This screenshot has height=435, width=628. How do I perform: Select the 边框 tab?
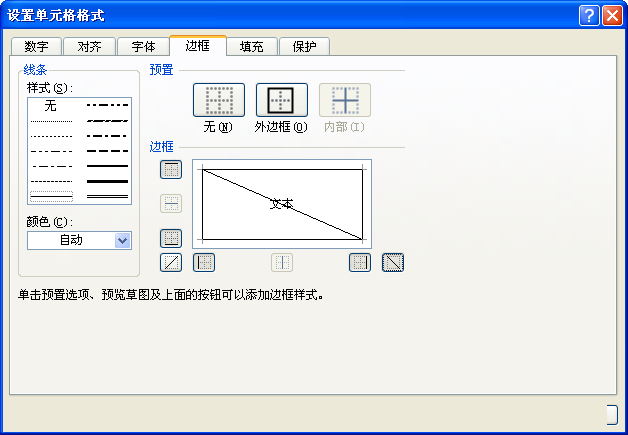point(198,46)
